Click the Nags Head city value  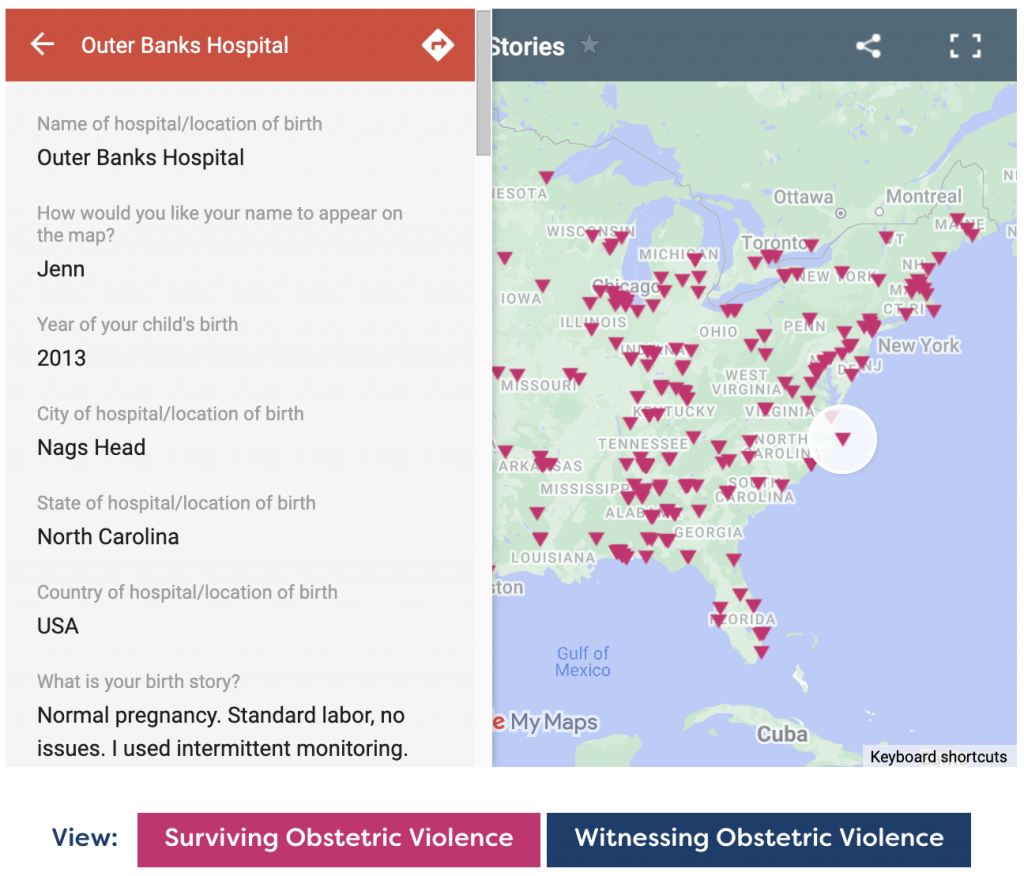[91, 447]
